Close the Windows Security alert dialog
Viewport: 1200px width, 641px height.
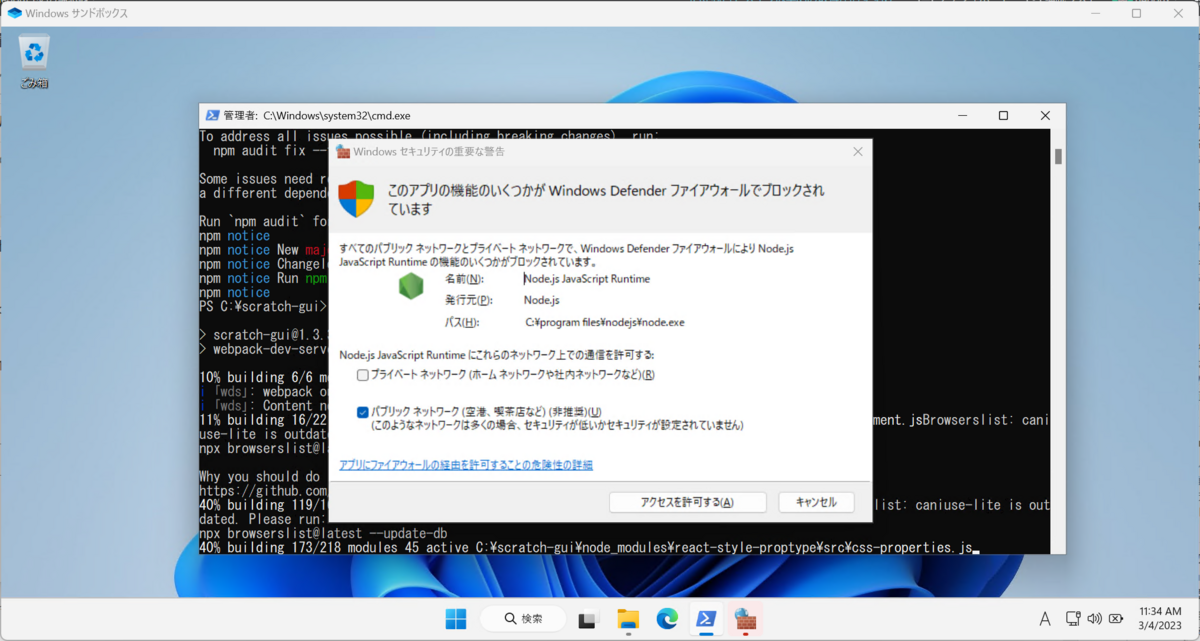(x=857, y=152)
